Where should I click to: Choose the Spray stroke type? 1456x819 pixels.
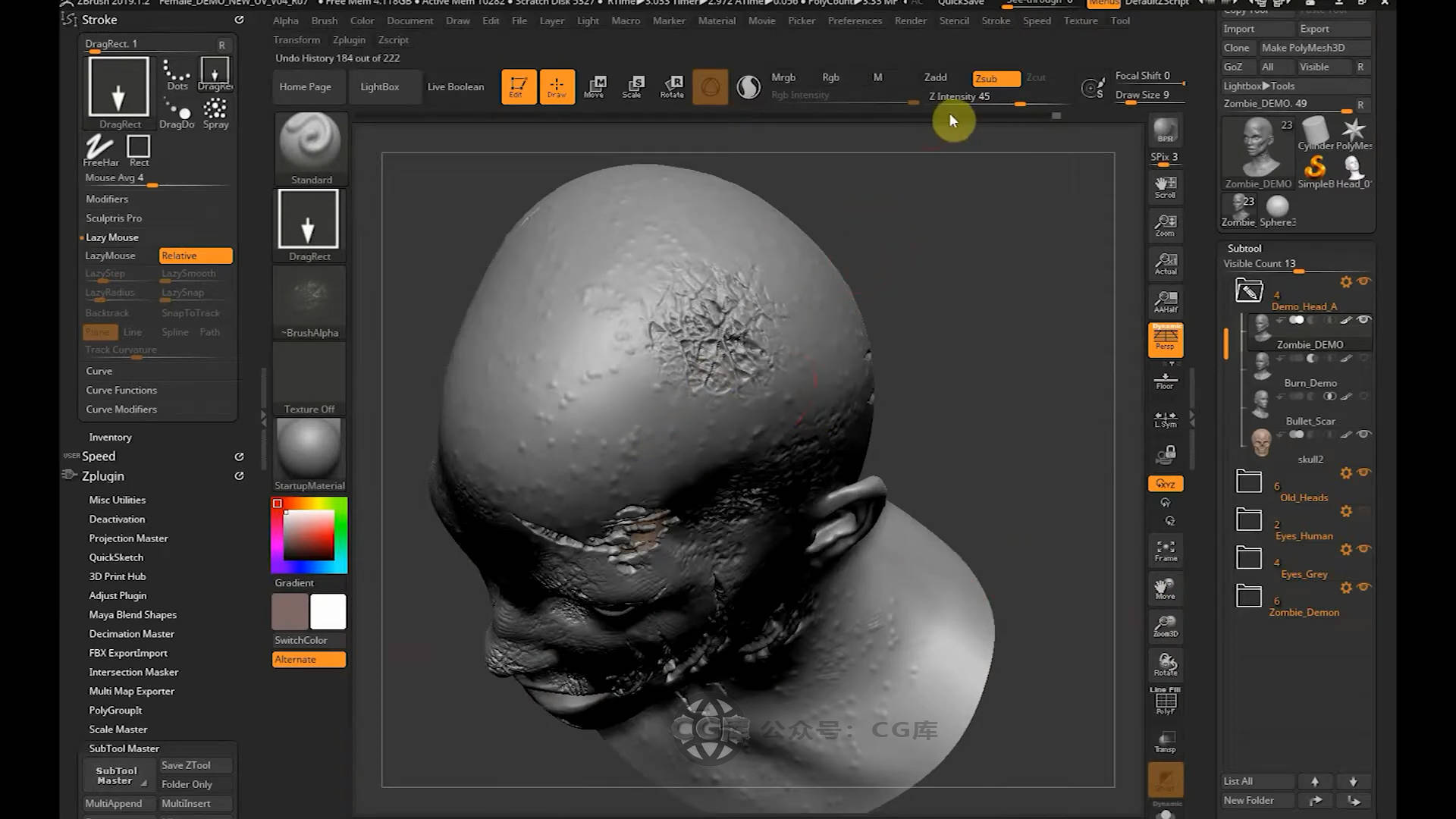[215, 113]
